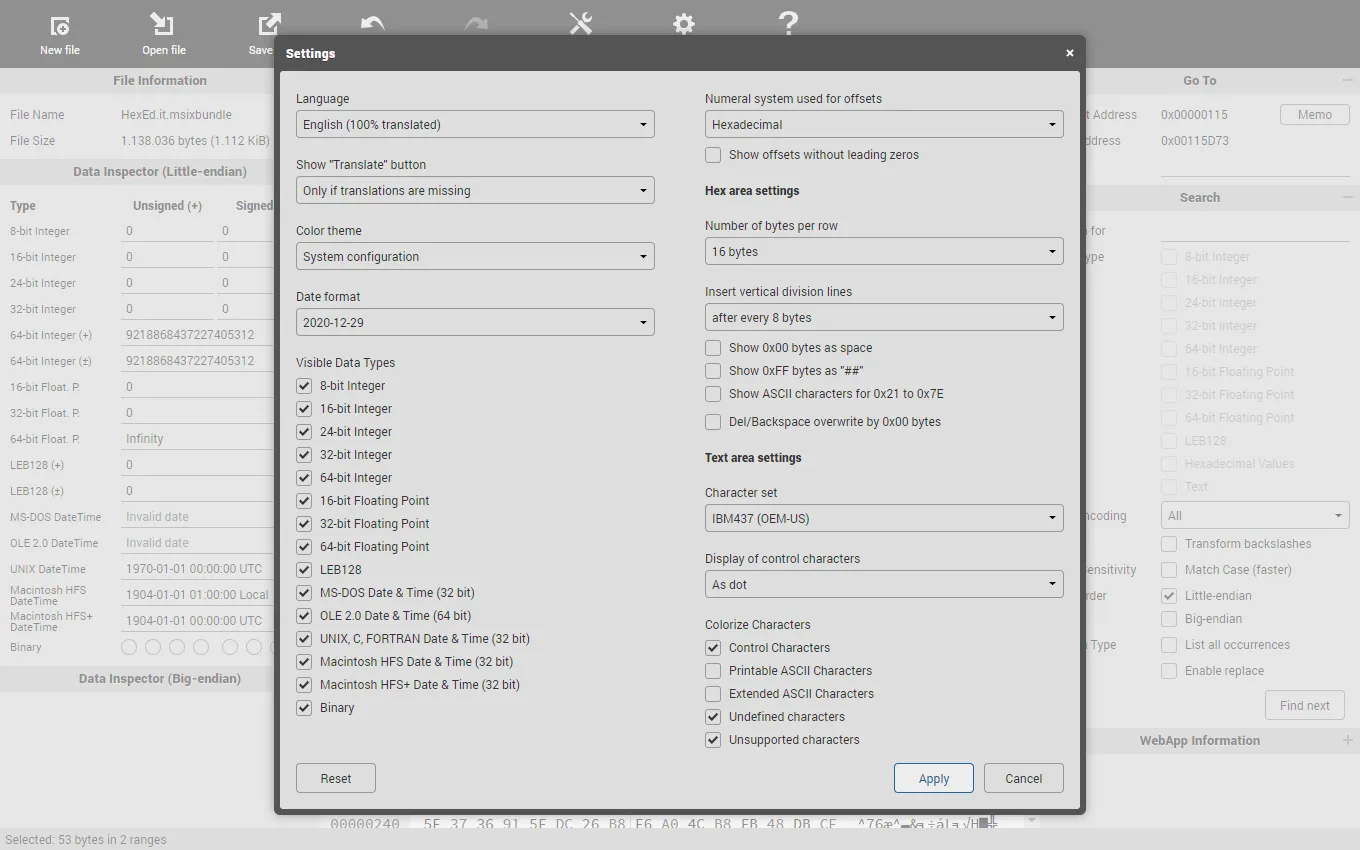The image size is (1360, 850).
Task: Click the Find next button
Action: click(1305, 705)
